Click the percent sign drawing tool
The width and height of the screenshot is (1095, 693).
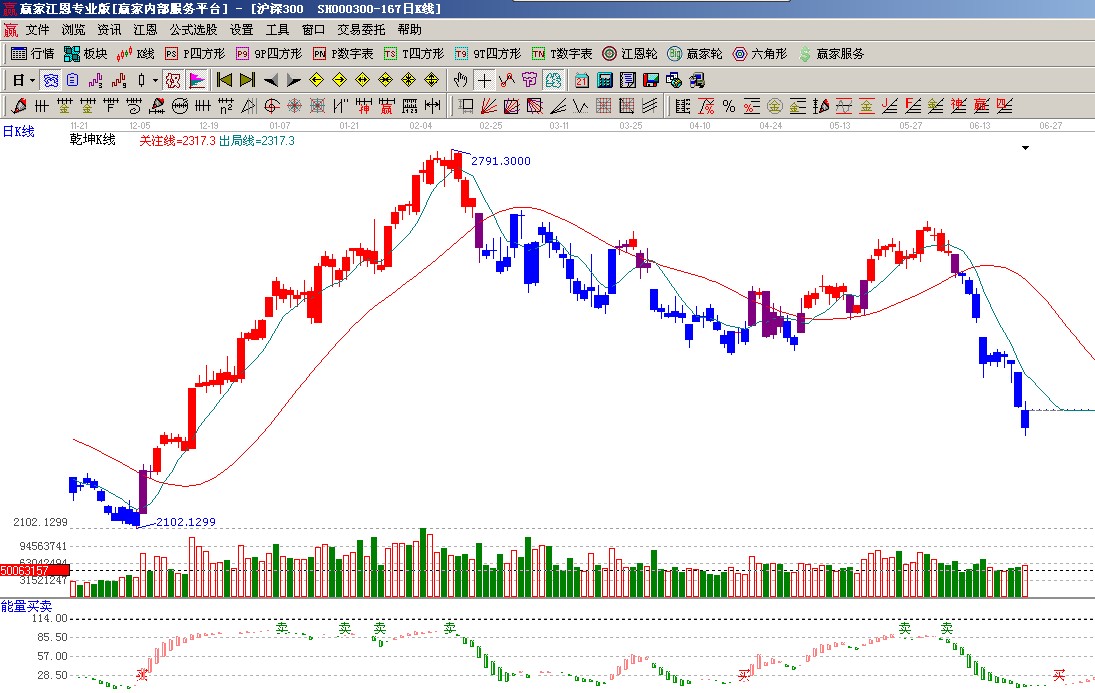pyautogui.click(x=728, y=106)
